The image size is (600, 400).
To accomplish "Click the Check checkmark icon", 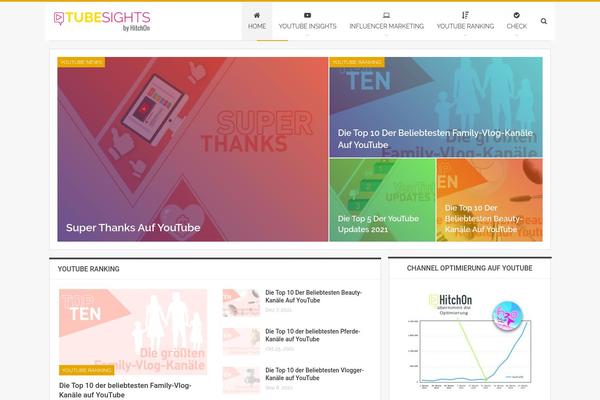I will tap(517, 15).
